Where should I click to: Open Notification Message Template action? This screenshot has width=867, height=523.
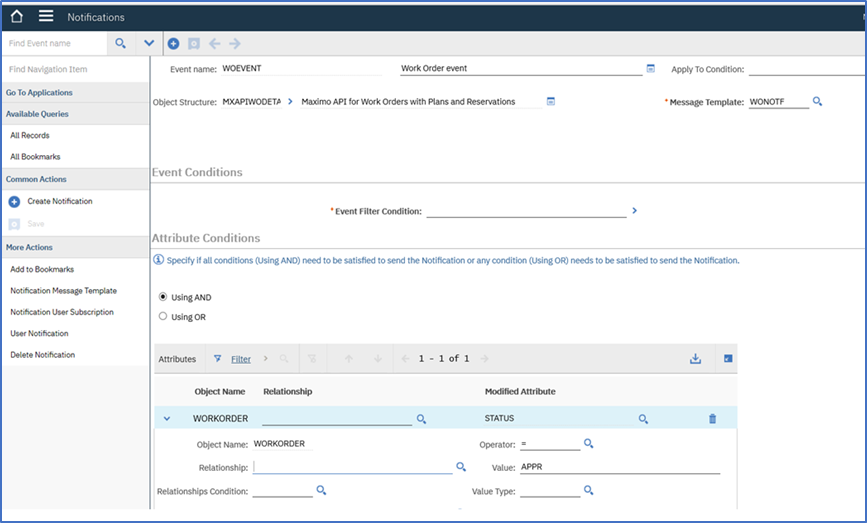pyautogui.click(x=64, y=290)
